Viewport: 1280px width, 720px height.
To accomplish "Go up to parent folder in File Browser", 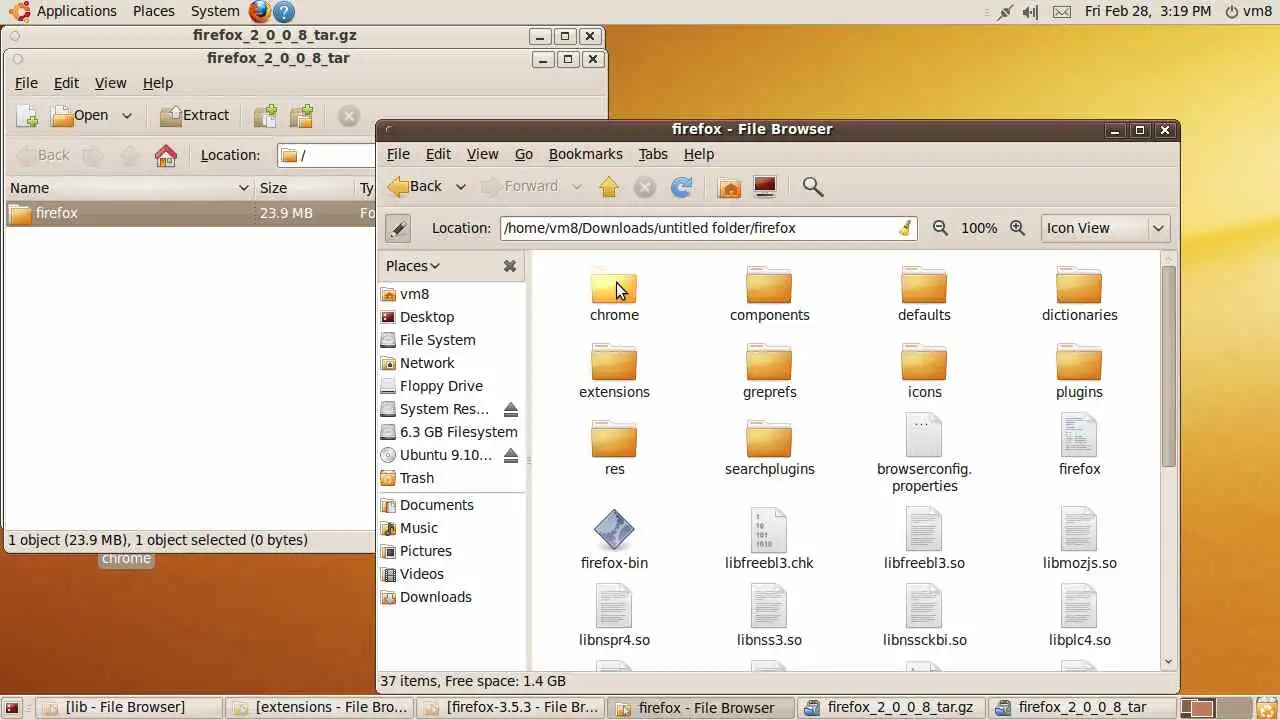I will tap(609, 187).
